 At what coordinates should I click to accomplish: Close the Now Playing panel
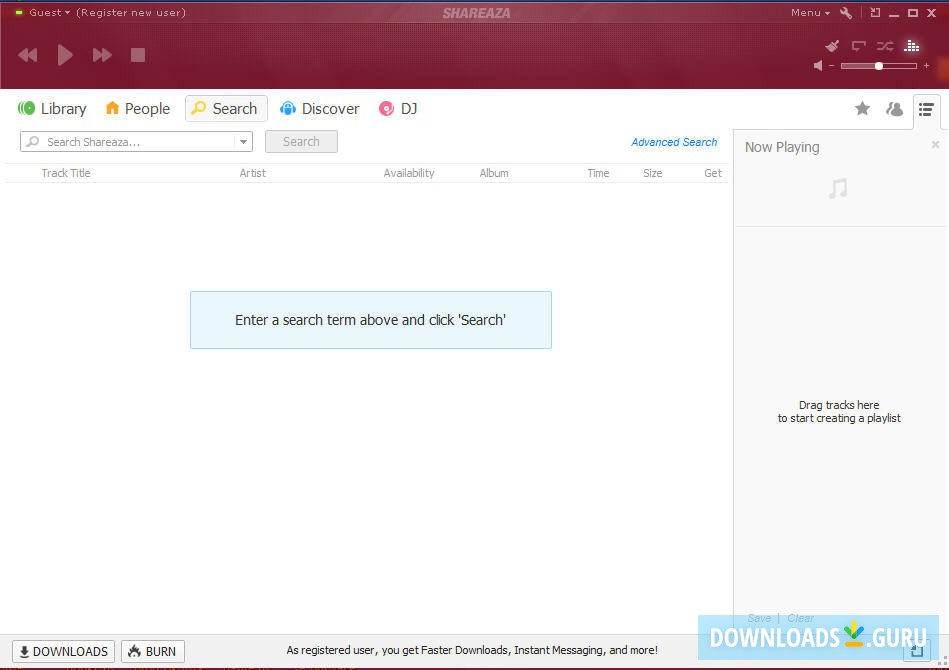(x=935, y=145)
